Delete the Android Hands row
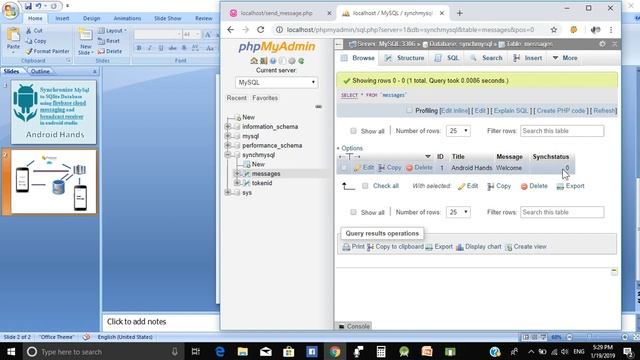This screenshot has width=640, height=360. 419,168
